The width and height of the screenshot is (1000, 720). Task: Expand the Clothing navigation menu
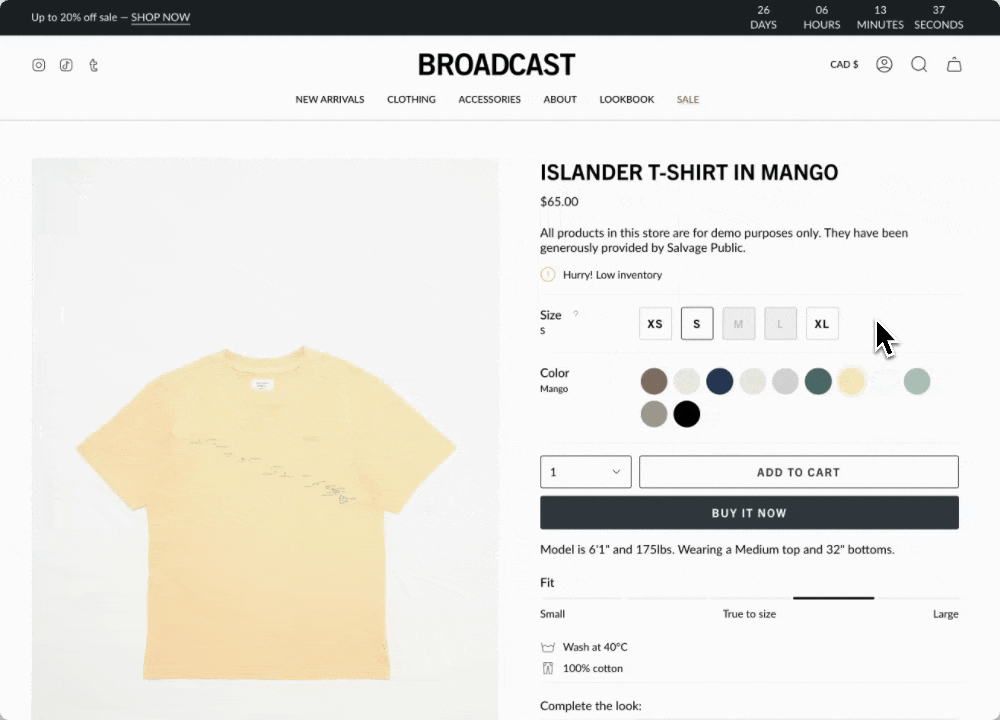click(x=411, y=99)
